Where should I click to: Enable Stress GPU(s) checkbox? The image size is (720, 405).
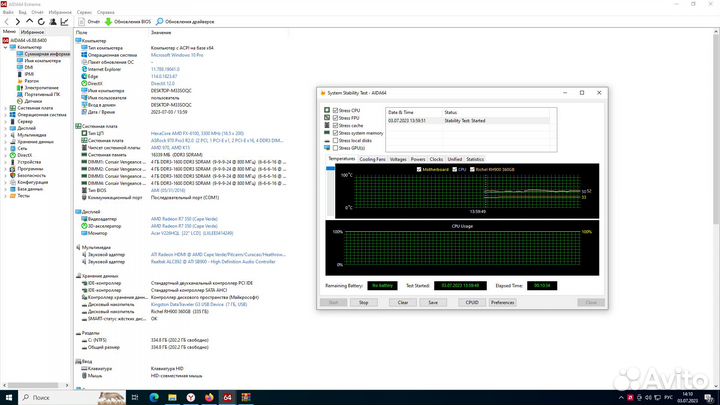(x=335, y=148)
